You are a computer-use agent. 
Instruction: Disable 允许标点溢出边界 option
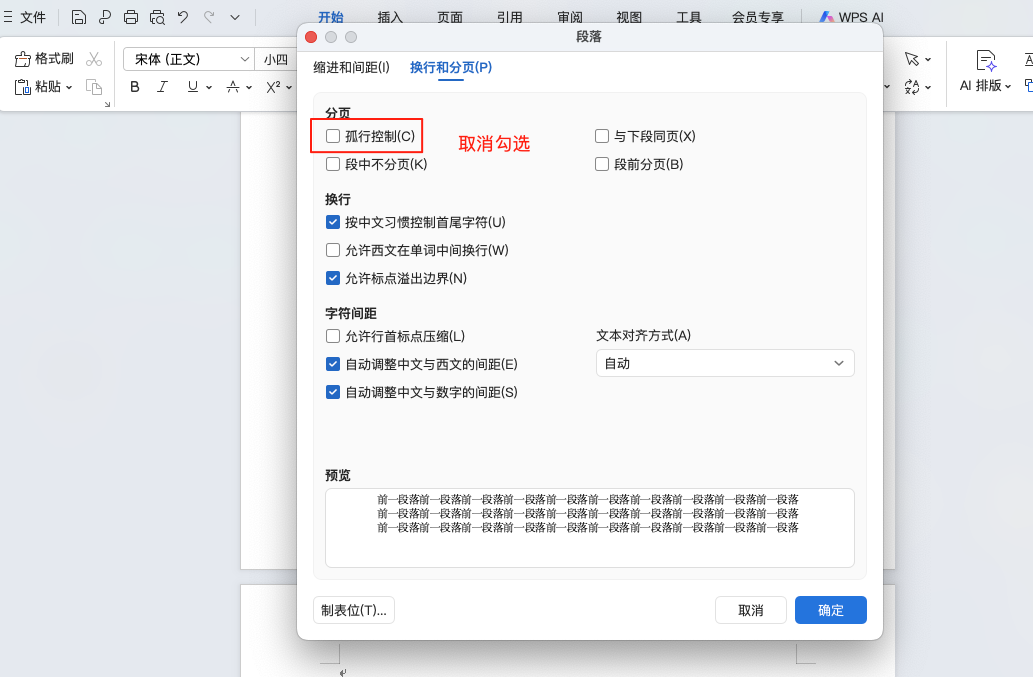pyautogui.click(x=332, y=278)
